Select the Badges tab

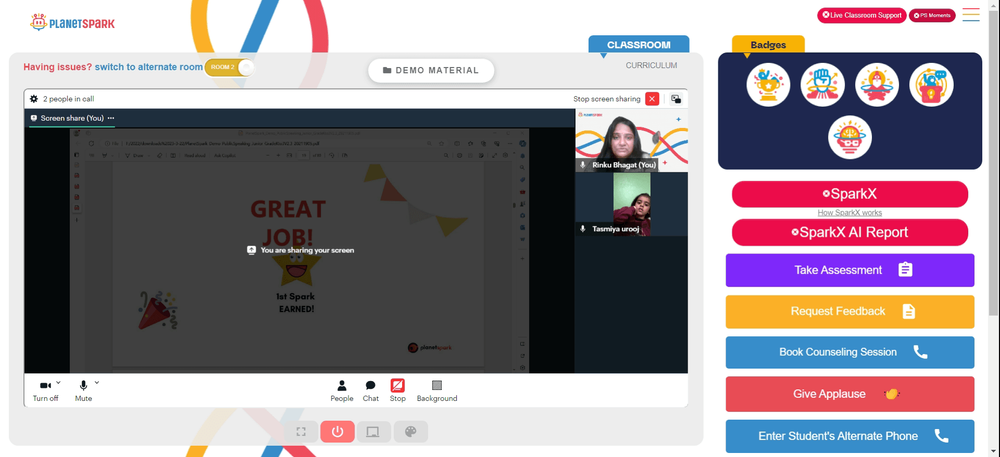point(768,45)
